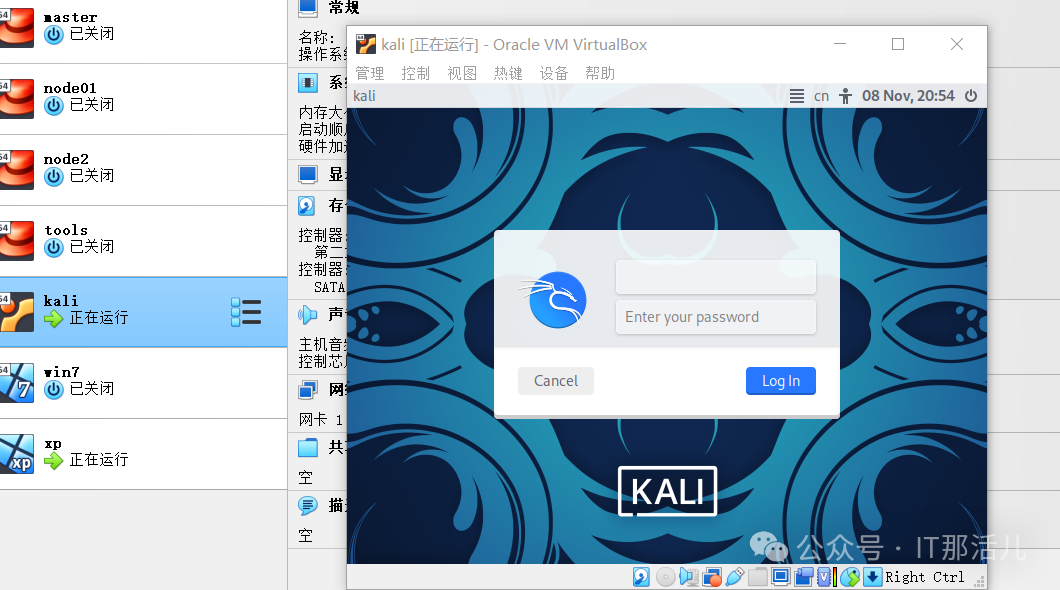Click the win7 VM icon
This screenshot has width=1060, height=590.
pyautogui.click(x=16, y=383)
